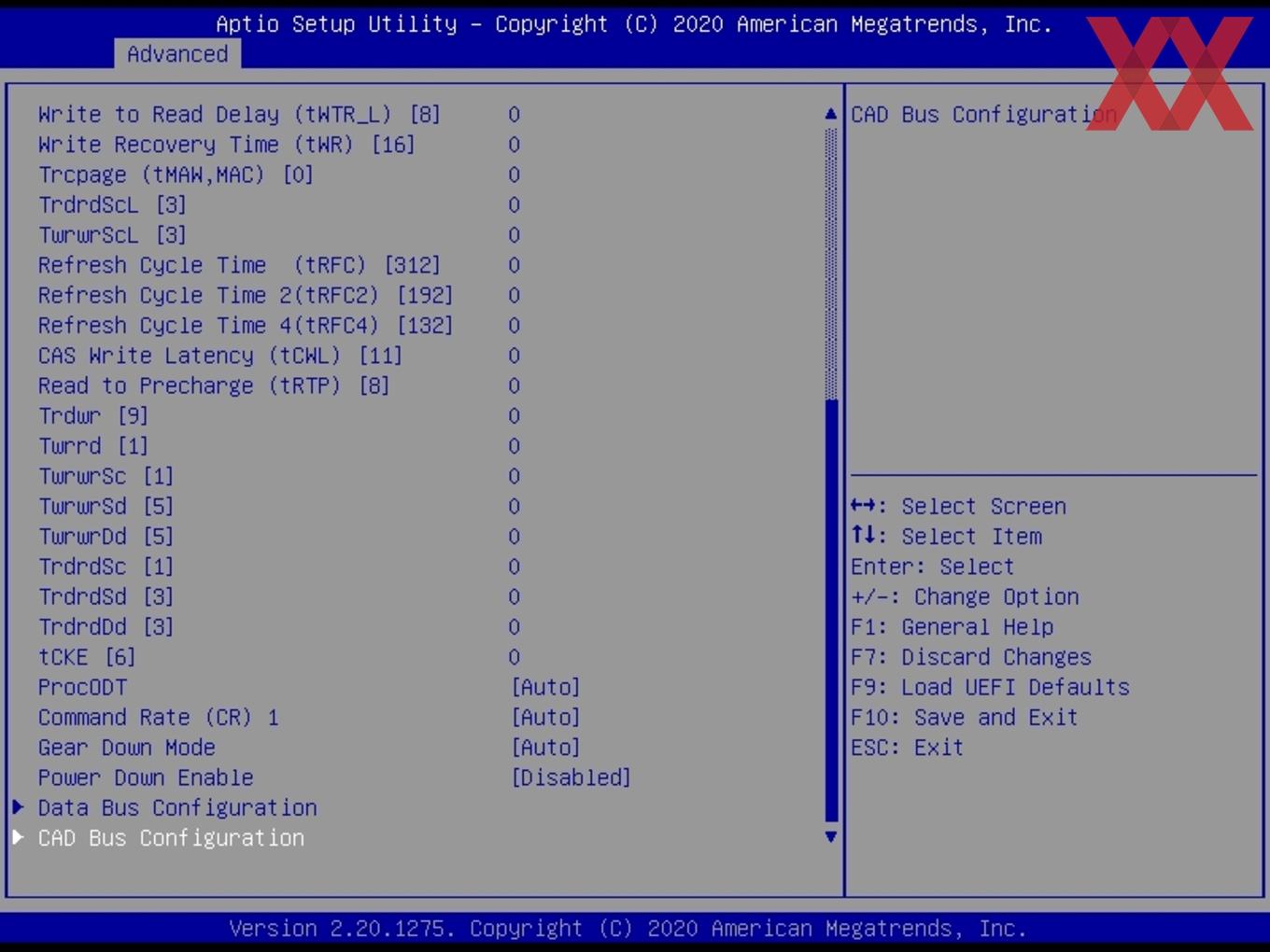Select the TwrwrDd [5] row
The width and height of the screenshot is (1270, 952).
pos(279,537)
